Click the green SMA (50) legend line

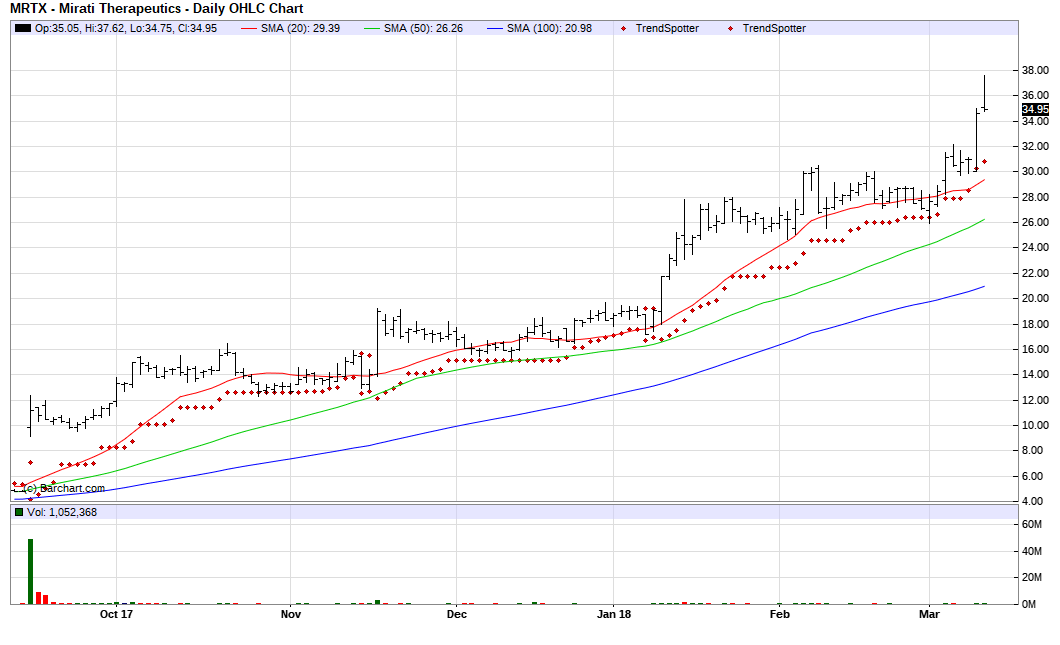tap(372, 28)
